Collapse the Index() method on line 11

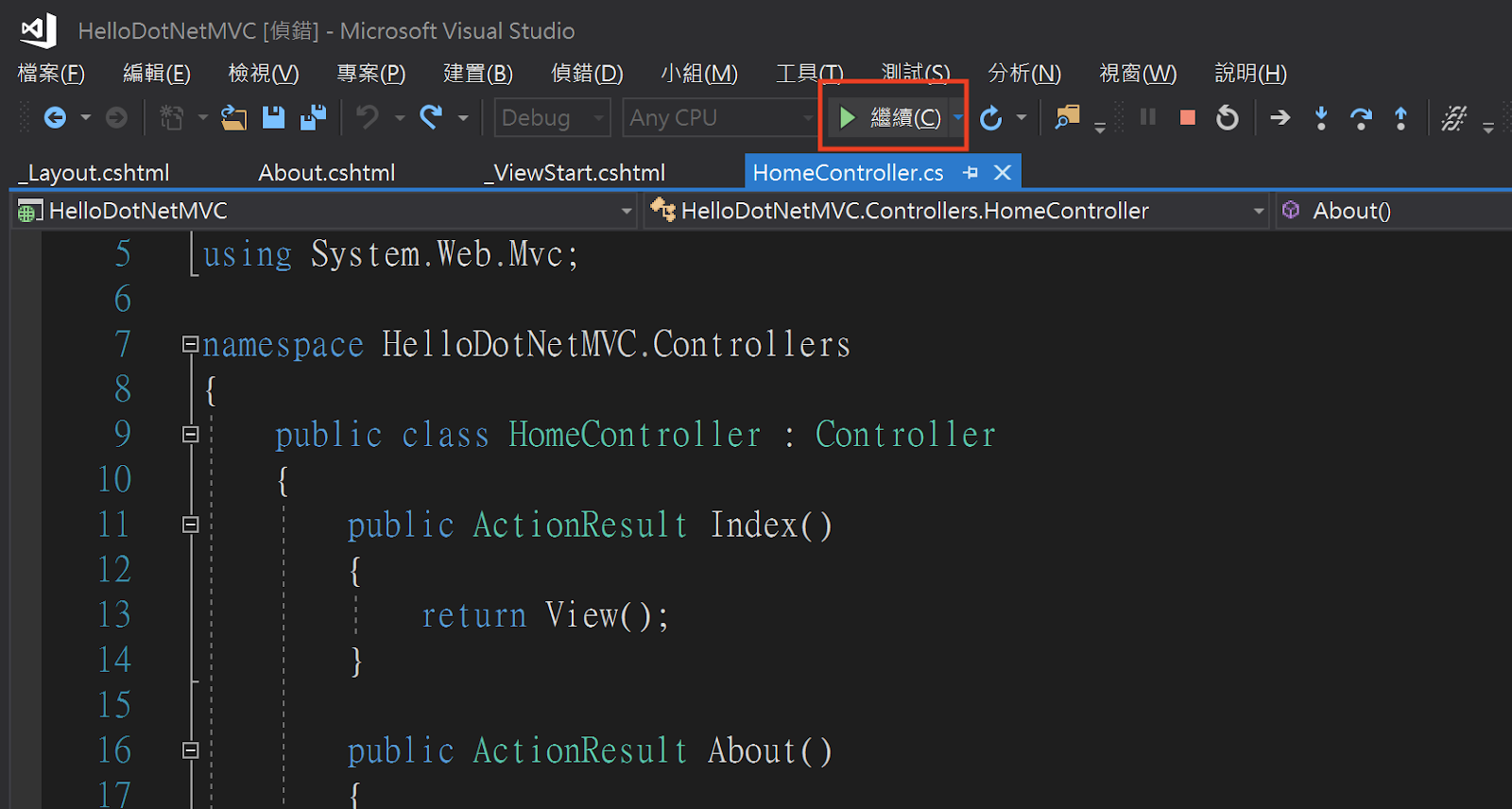pyautogui.click(x=190, y=525)
